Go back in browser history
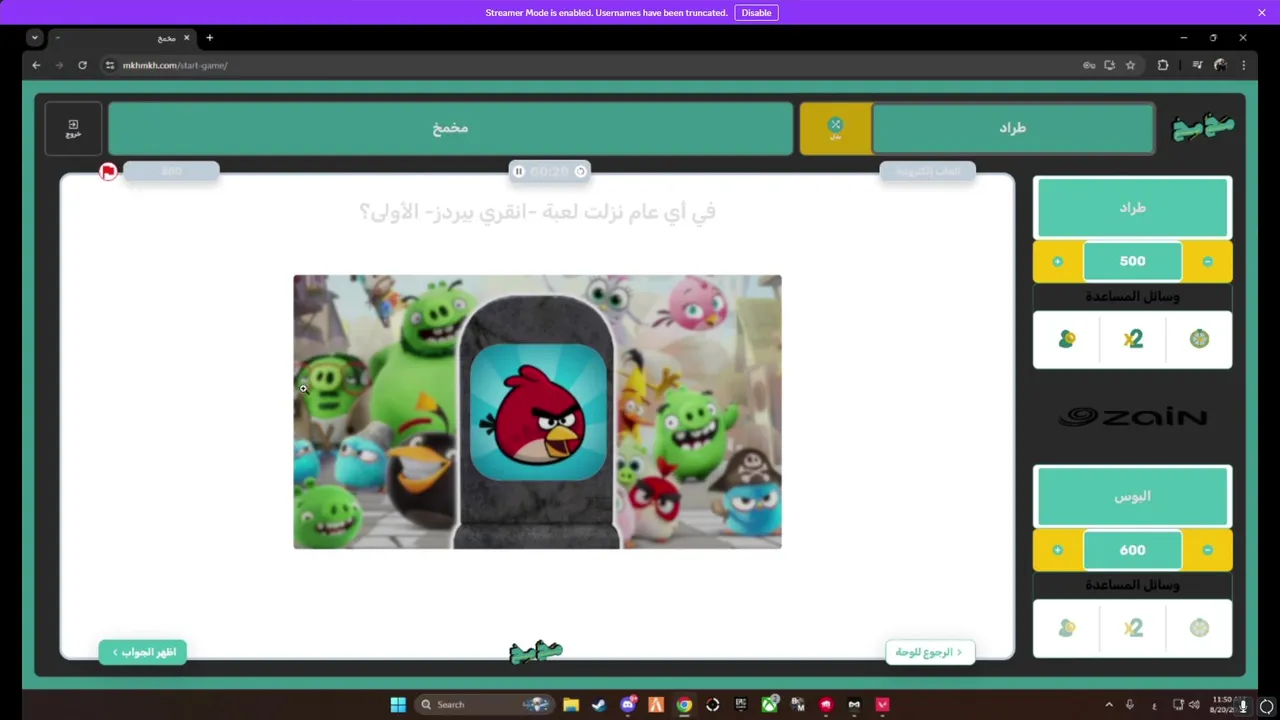Viewport: 1280px width, 720px height. [36, 65]
